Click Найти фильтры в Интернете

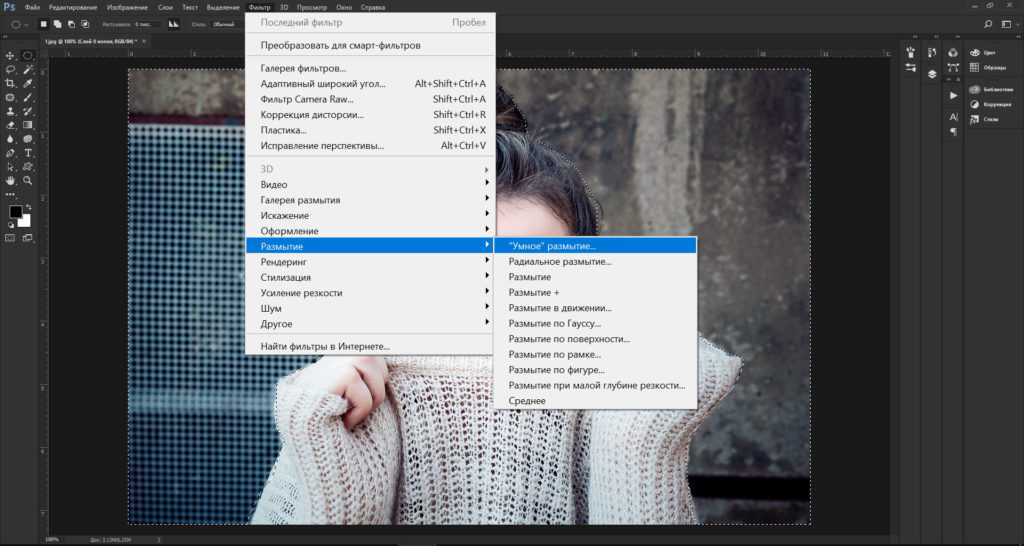(x=370, y=347)
